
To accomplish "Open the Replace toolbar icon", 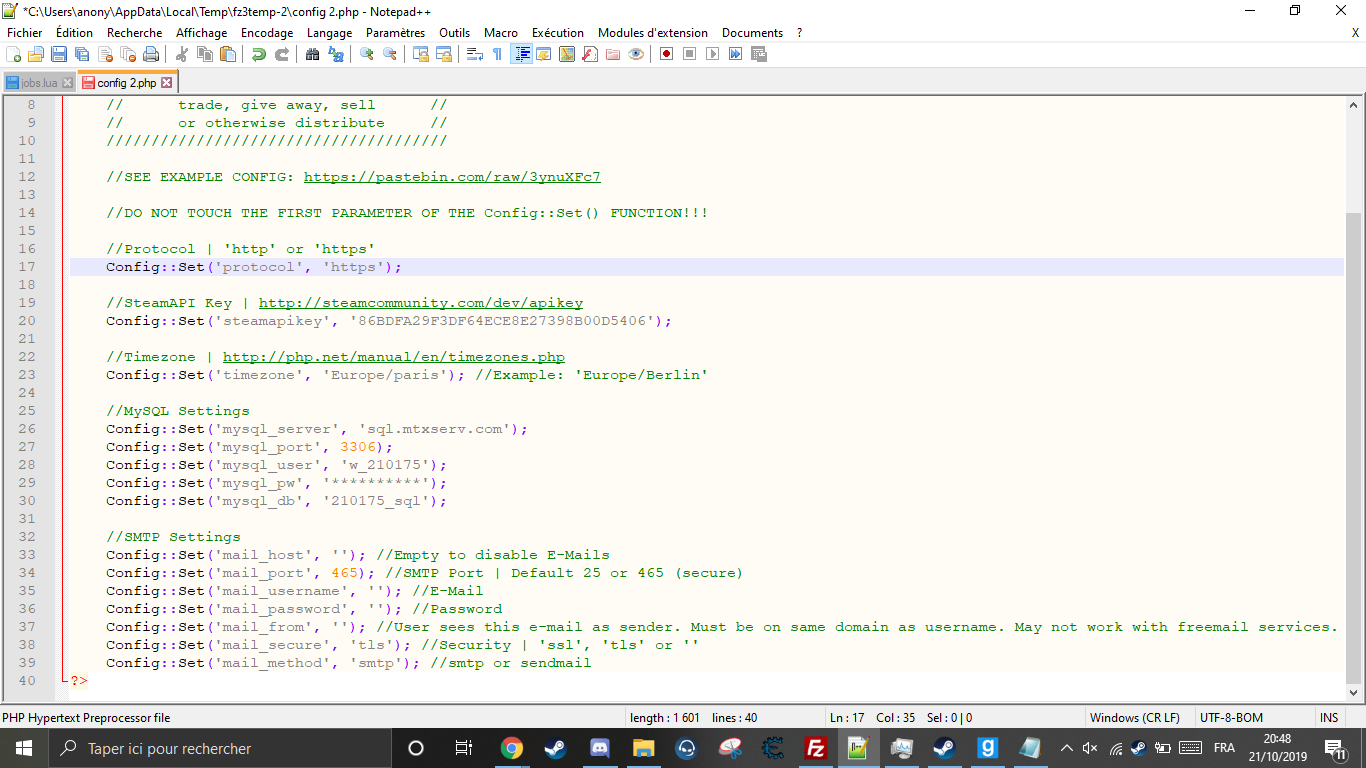I will click(335, 54).
